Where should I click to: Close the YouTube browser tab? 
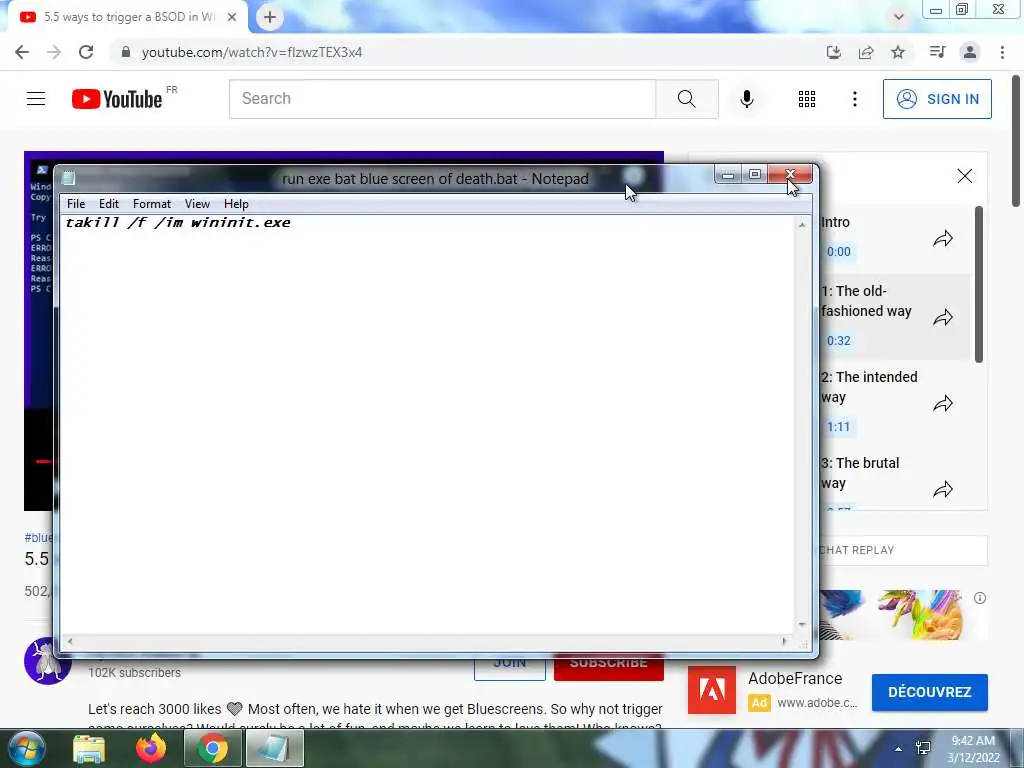(232, 17)
